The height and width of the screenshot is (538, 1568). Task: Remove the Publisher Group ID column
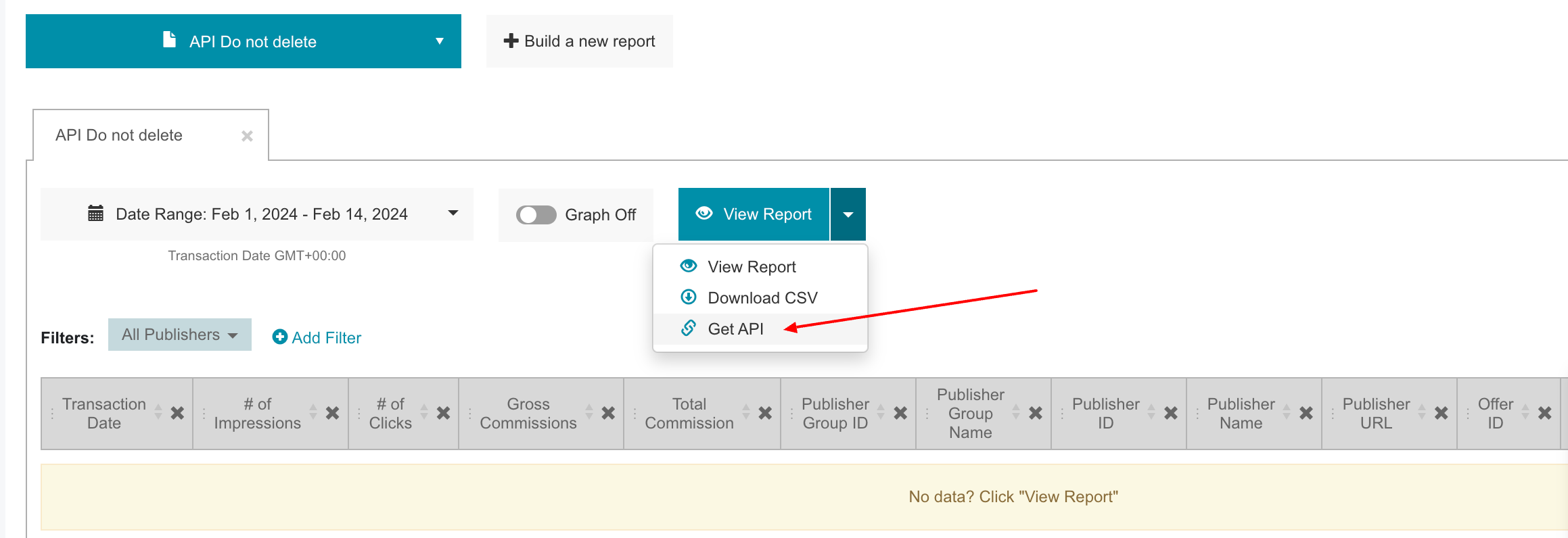tap(900, 413)
